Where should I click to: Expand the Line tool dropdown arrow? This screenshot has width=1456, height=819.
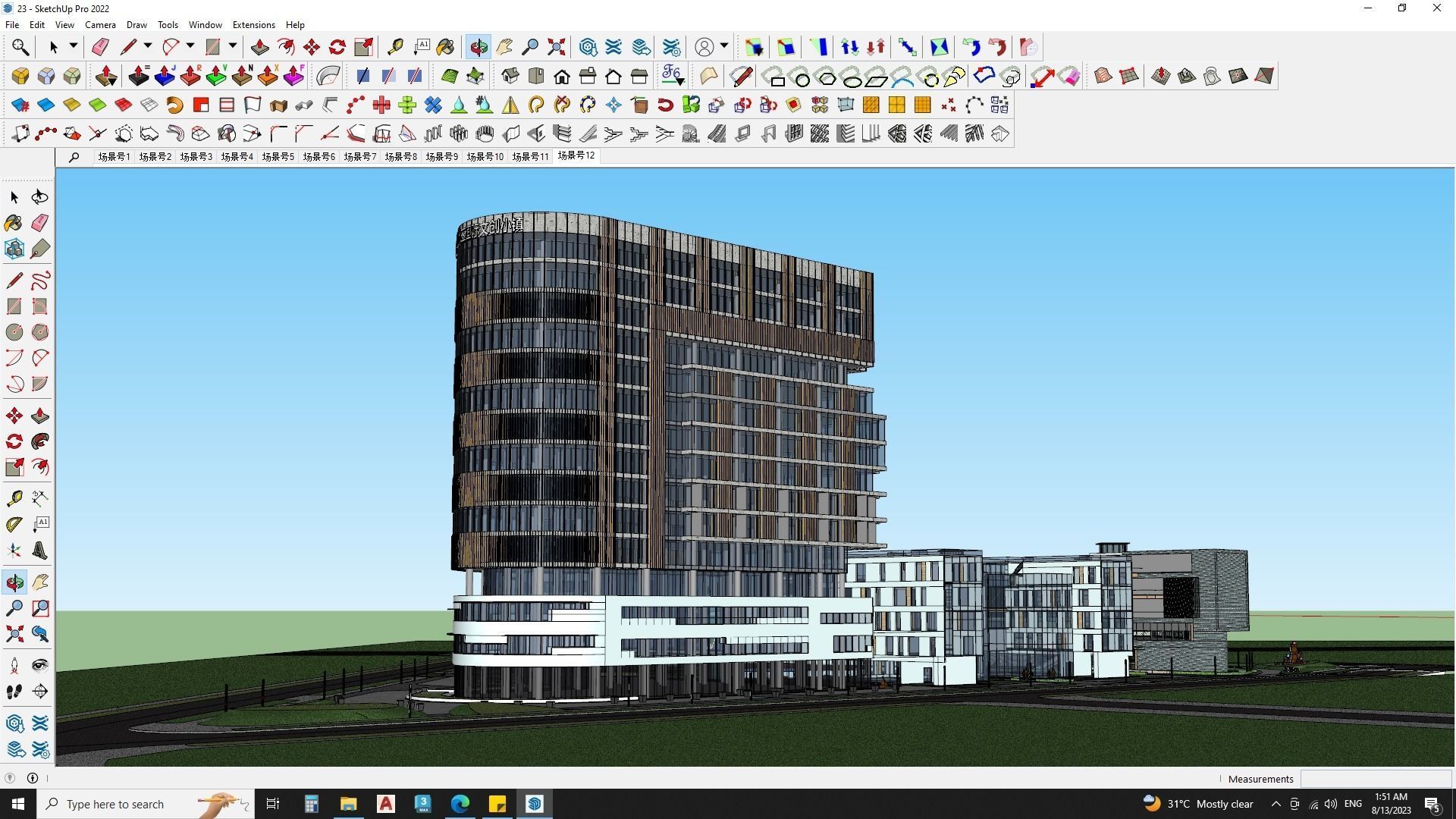(148, 46)
